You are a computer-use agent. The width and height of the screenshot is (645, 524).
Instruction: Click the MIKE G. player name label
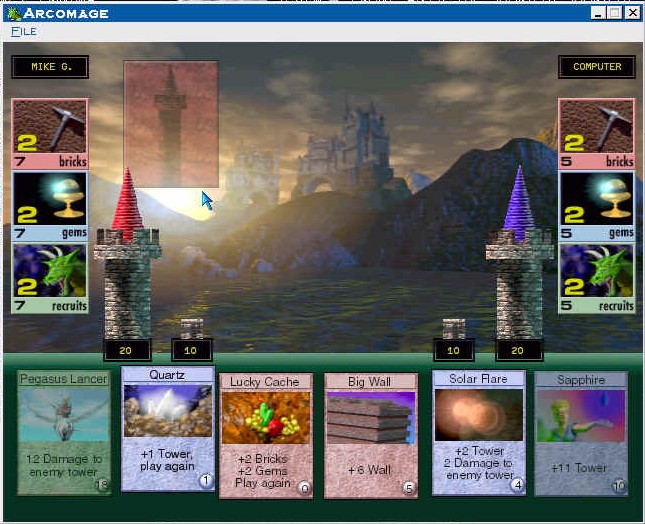50,67
